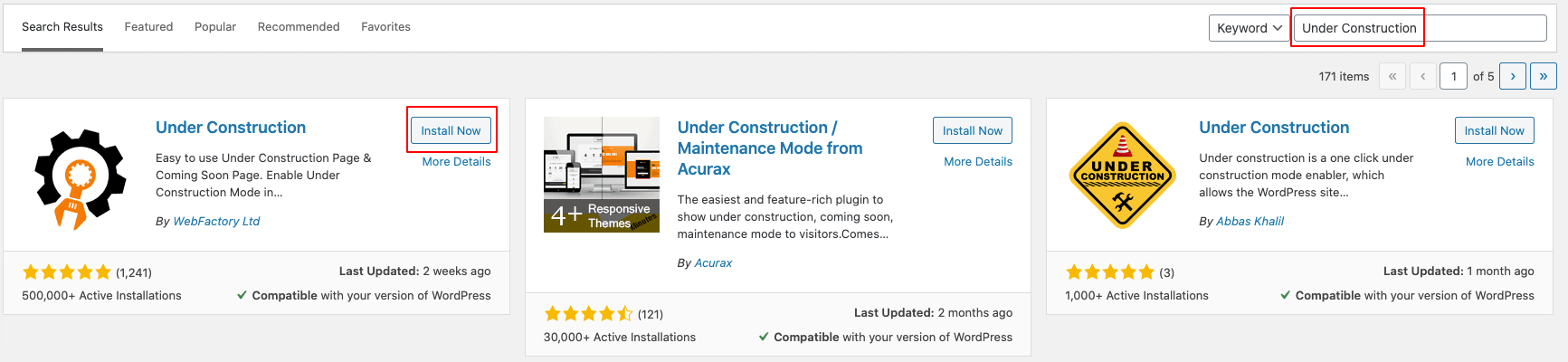The image size is (1568, 362).
Task: Open the Keyword search type dropdown
Action: coord(1249,28)
